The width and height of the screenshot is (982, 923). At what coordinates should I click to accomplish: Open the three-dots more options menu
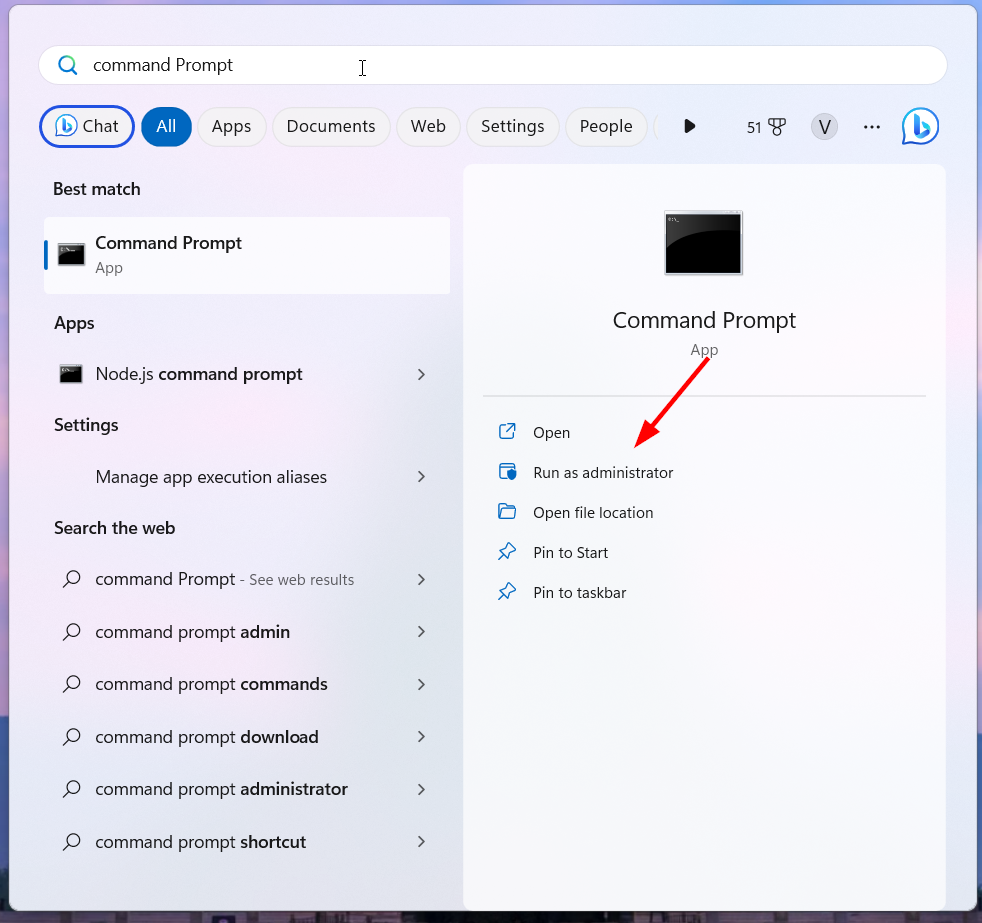(x=872, y=127)
